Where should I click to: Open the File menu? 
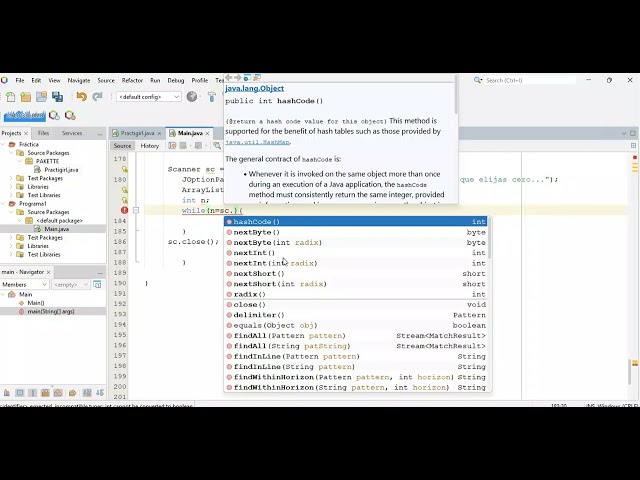click(20, 80)
